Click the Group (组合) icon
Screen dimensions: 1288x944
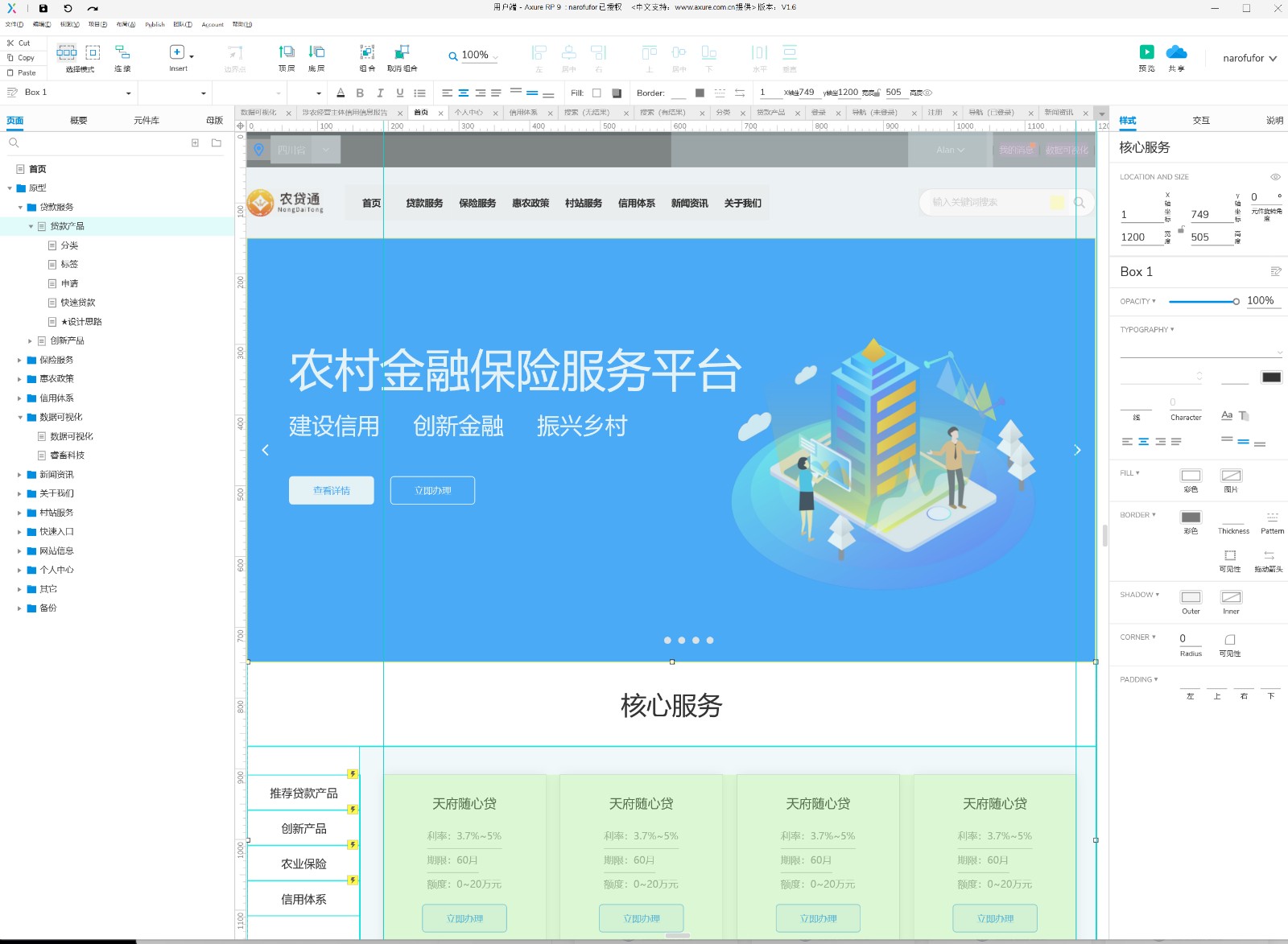point(367,52)
